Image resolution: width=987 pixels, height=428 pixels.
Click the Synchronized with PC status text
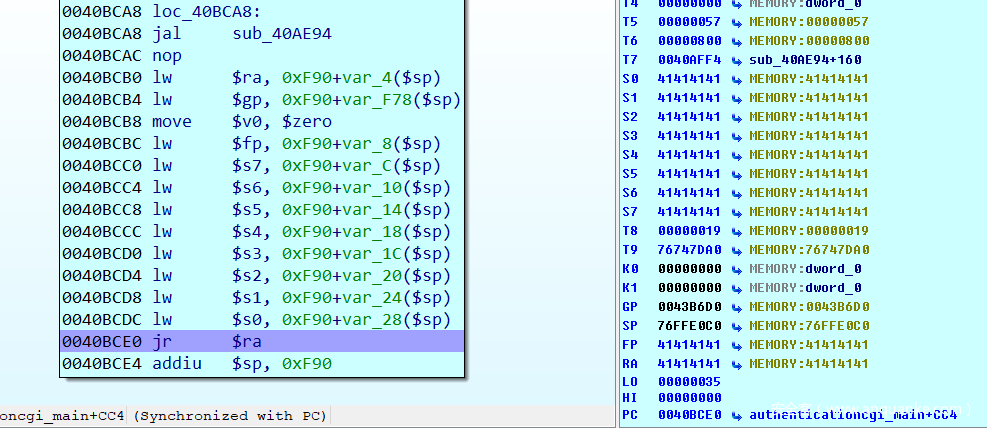pos(228,415)
